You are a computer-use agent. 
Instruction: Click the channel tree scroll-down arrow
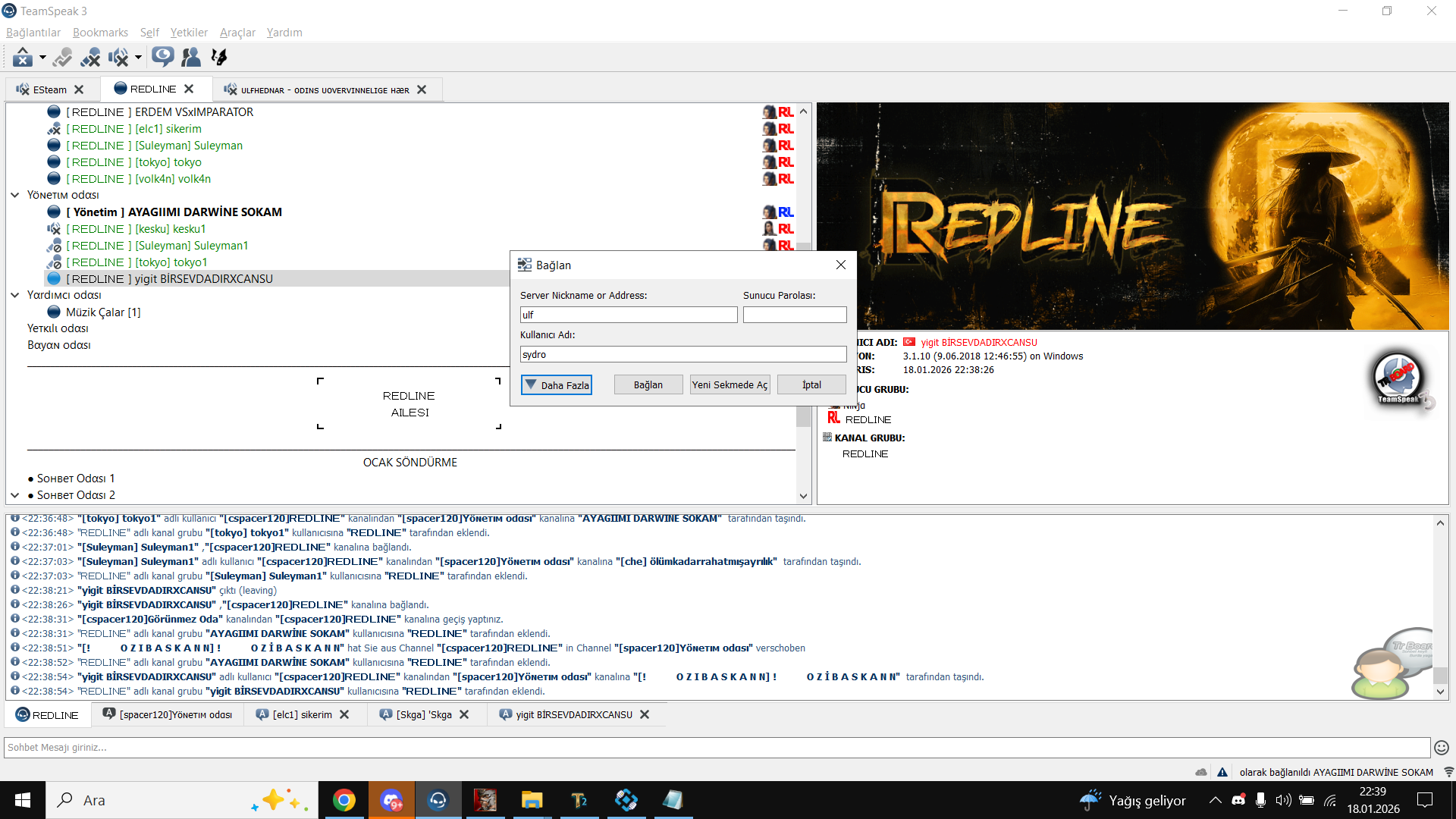[x=804, y=496]
